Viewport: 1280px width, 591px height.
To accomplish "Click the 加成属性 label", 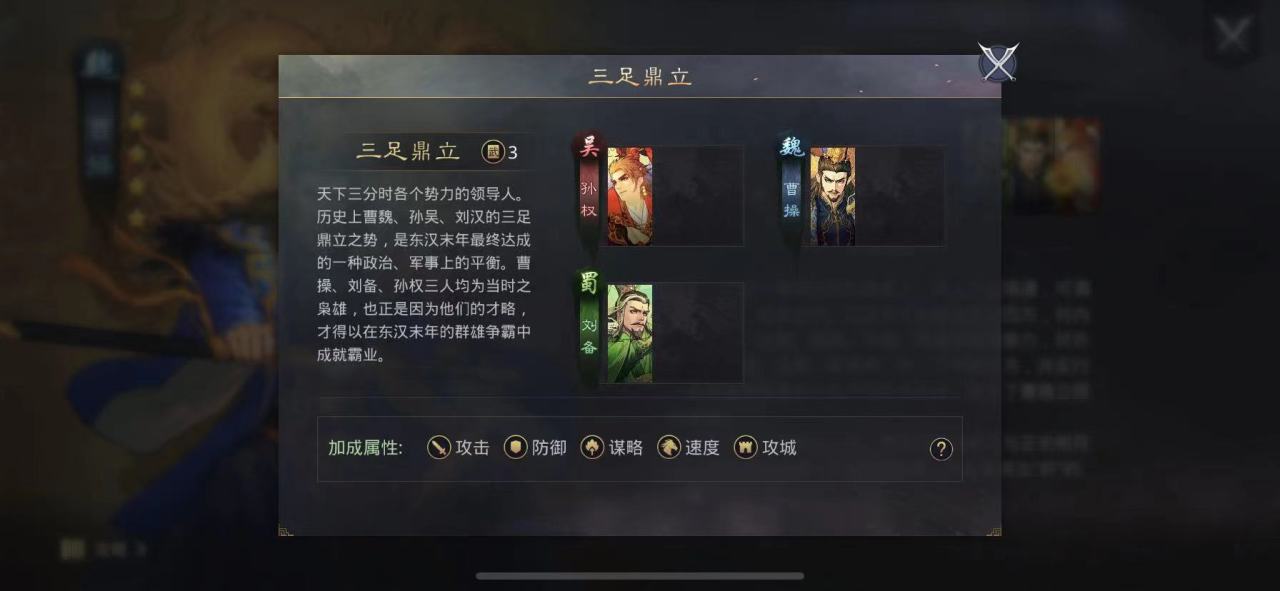I will [x=365, y=448].
